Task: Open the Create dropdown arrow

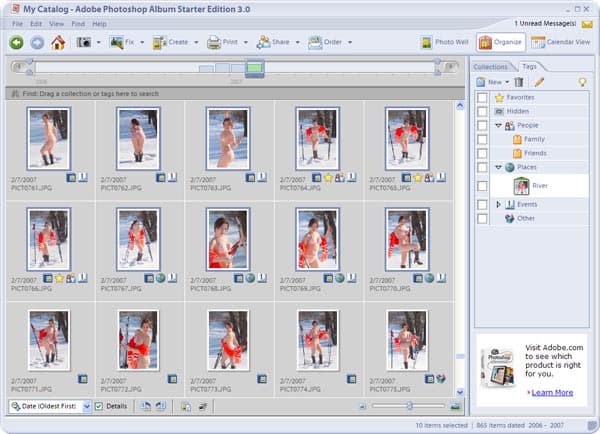Action: click(196, 42)
